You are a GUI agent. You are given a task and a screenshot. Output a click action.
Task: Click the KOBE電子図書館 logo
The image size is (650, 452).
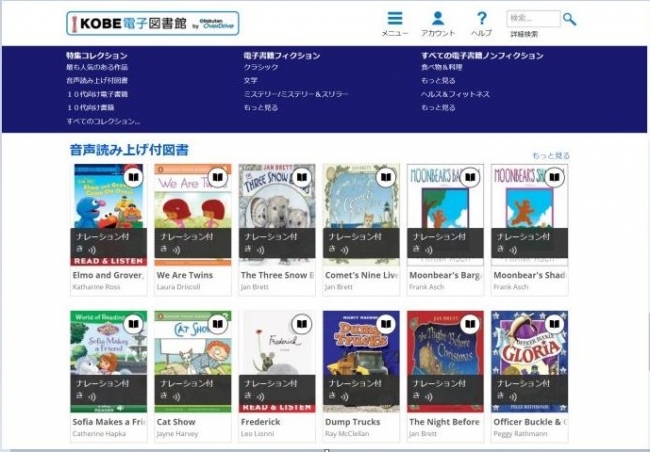click(x=153, y=23)
